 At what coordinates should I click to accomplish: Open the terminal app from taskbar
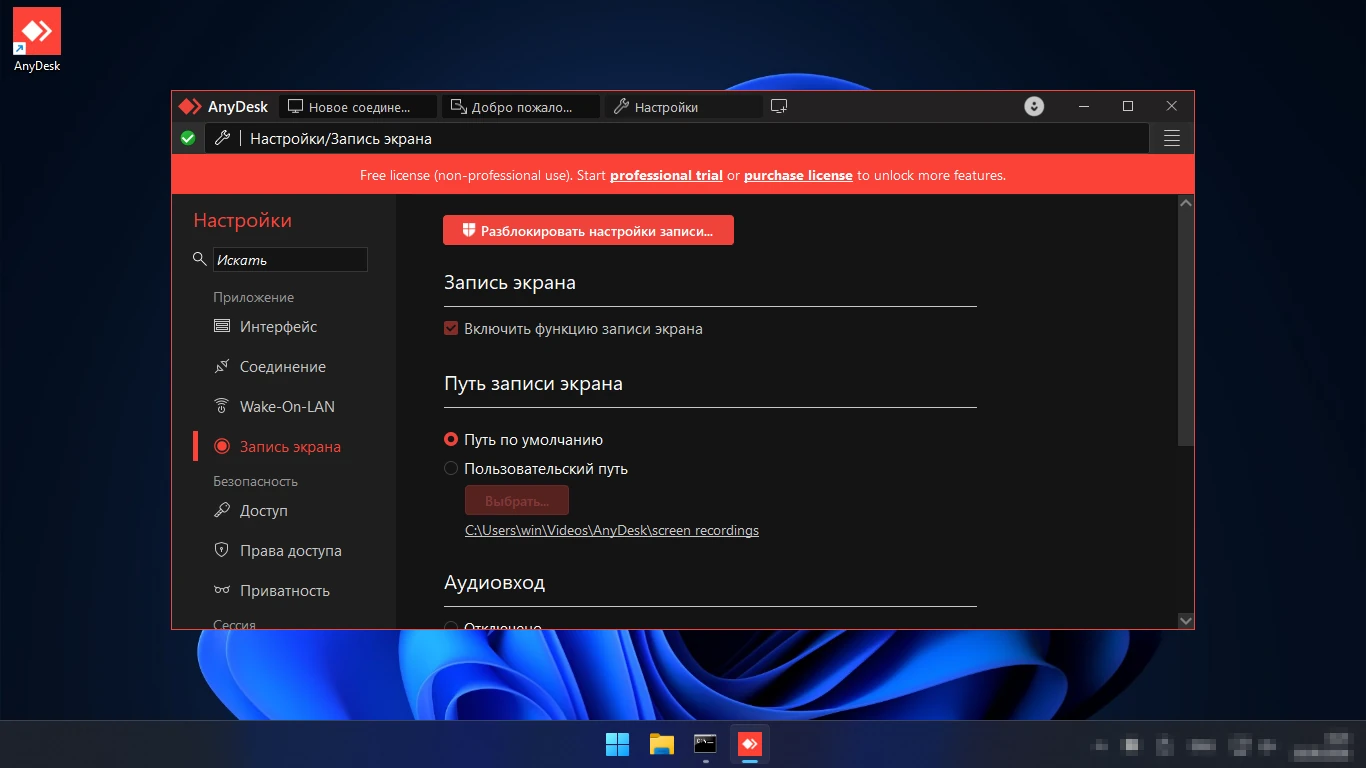706,744
